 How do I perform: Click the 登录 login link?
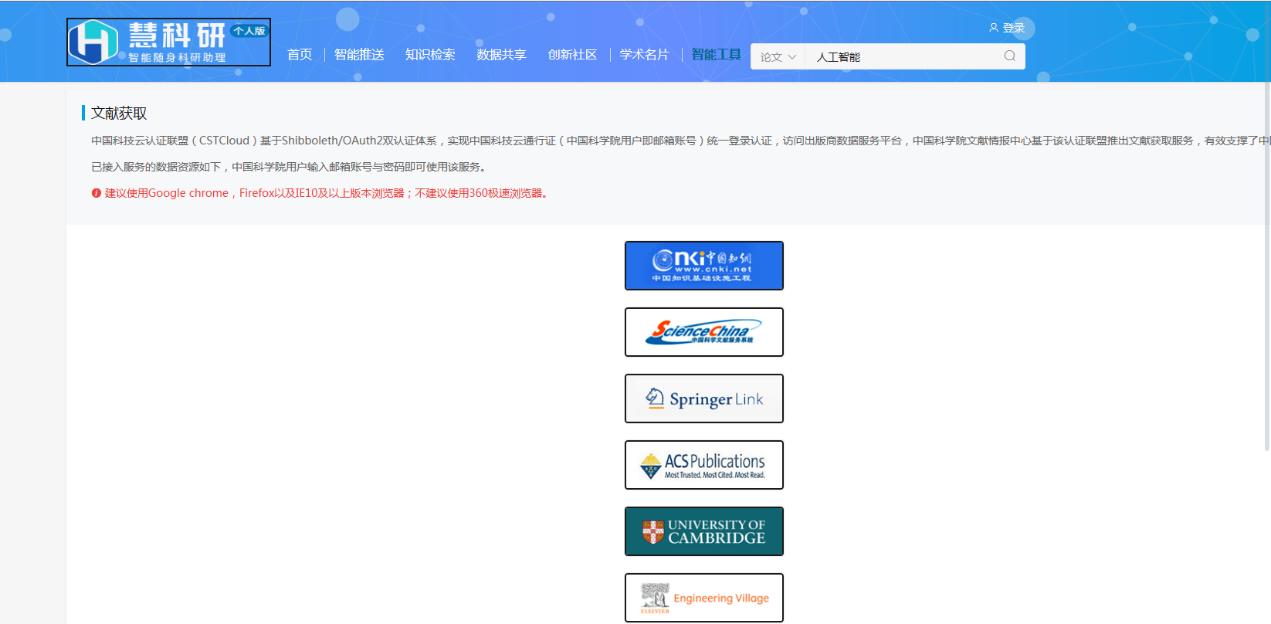[1013, 28]
